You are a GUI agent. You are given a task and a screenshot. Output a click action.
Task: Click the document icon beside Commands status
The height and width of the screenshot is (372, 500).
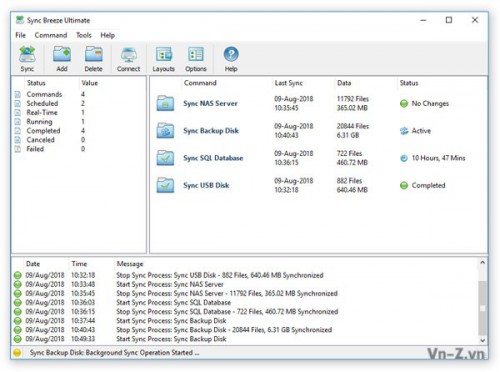18,94
